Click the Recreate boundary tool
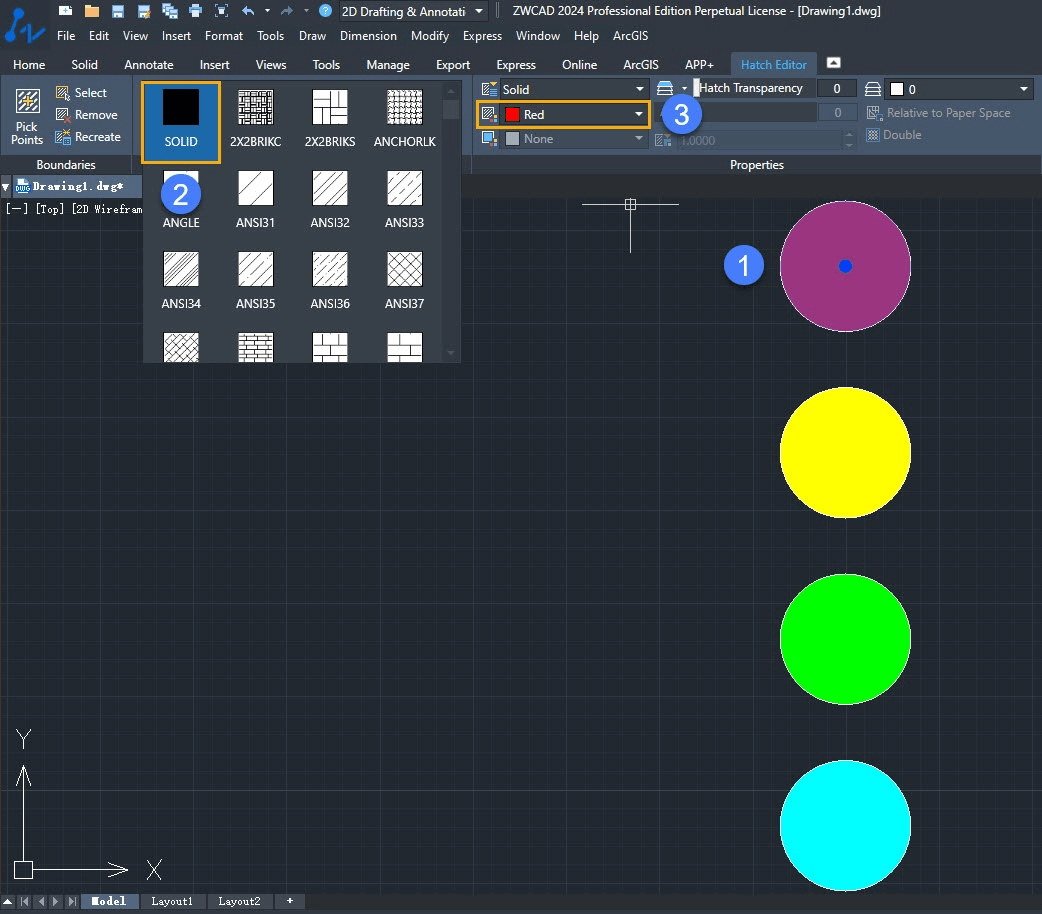This screenshot has width=1042, height=914. click(x=88, y=136)
